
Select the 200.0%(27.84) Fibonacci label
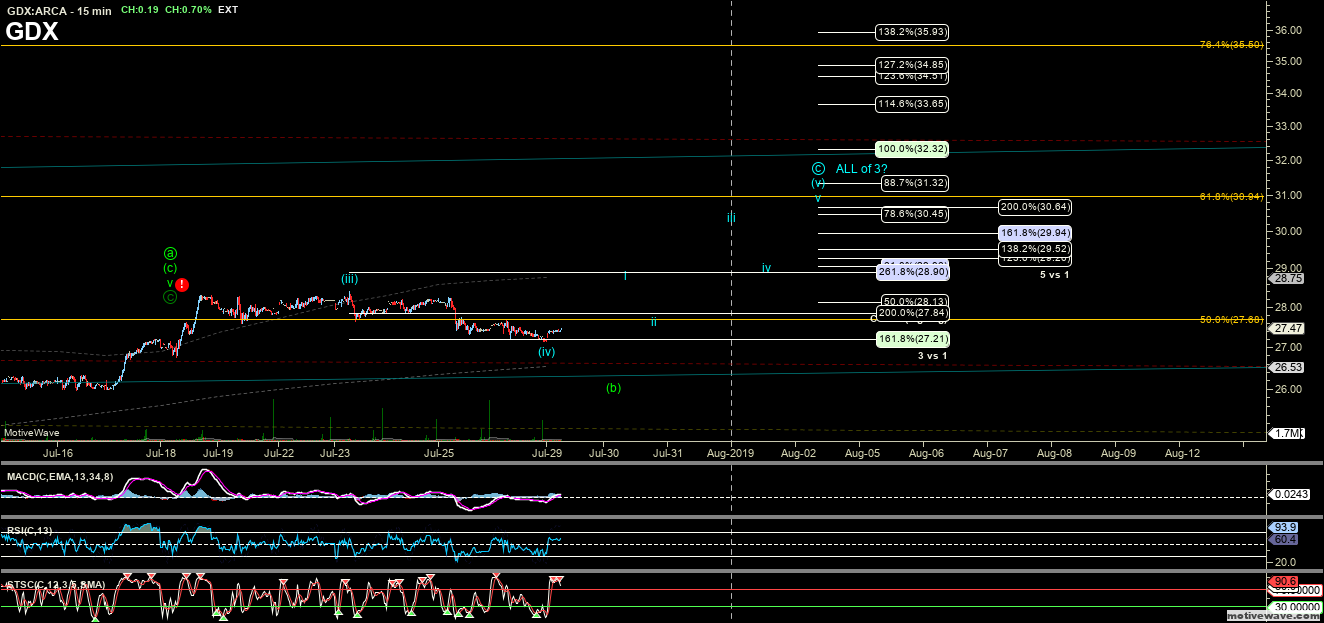coord(912,313)
